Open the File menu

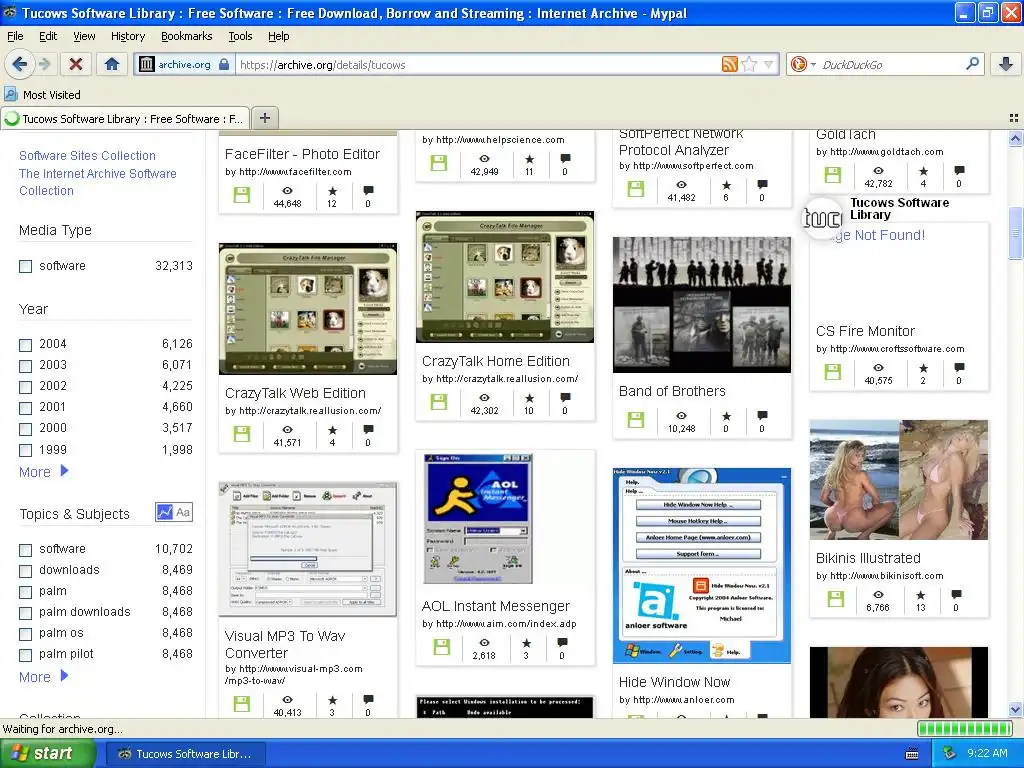pos(15,36)
